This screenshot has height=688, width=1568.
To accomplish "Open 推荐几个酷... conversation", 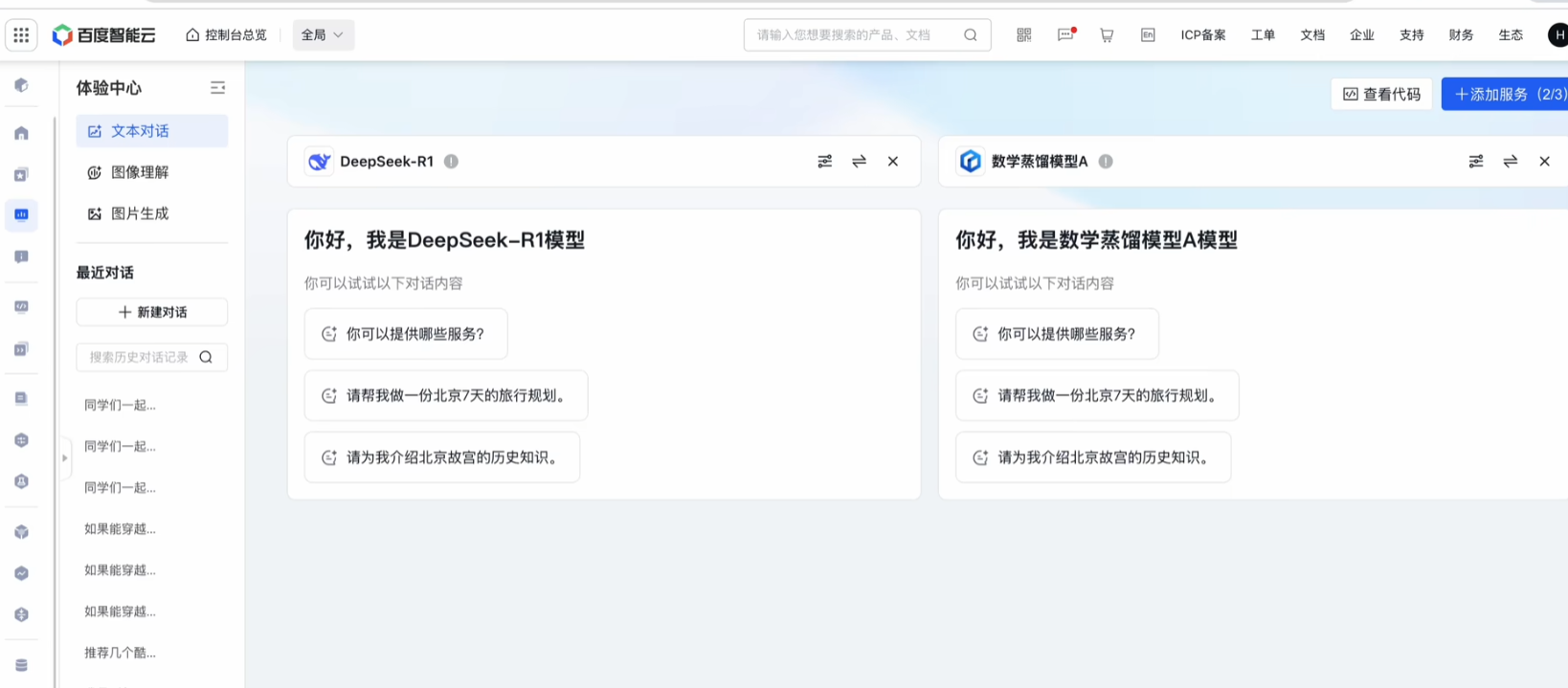I will [120, 653].
